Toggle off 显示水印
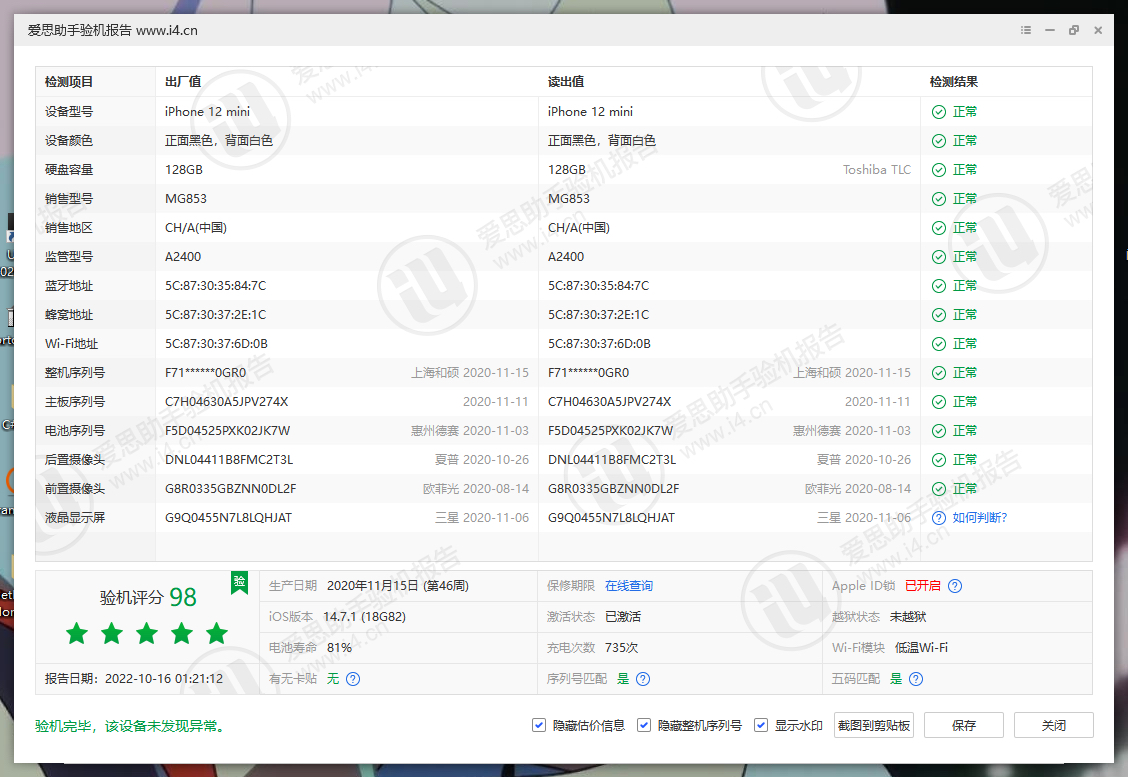This screenshot has width=1128, height=777. pos(761,725)
